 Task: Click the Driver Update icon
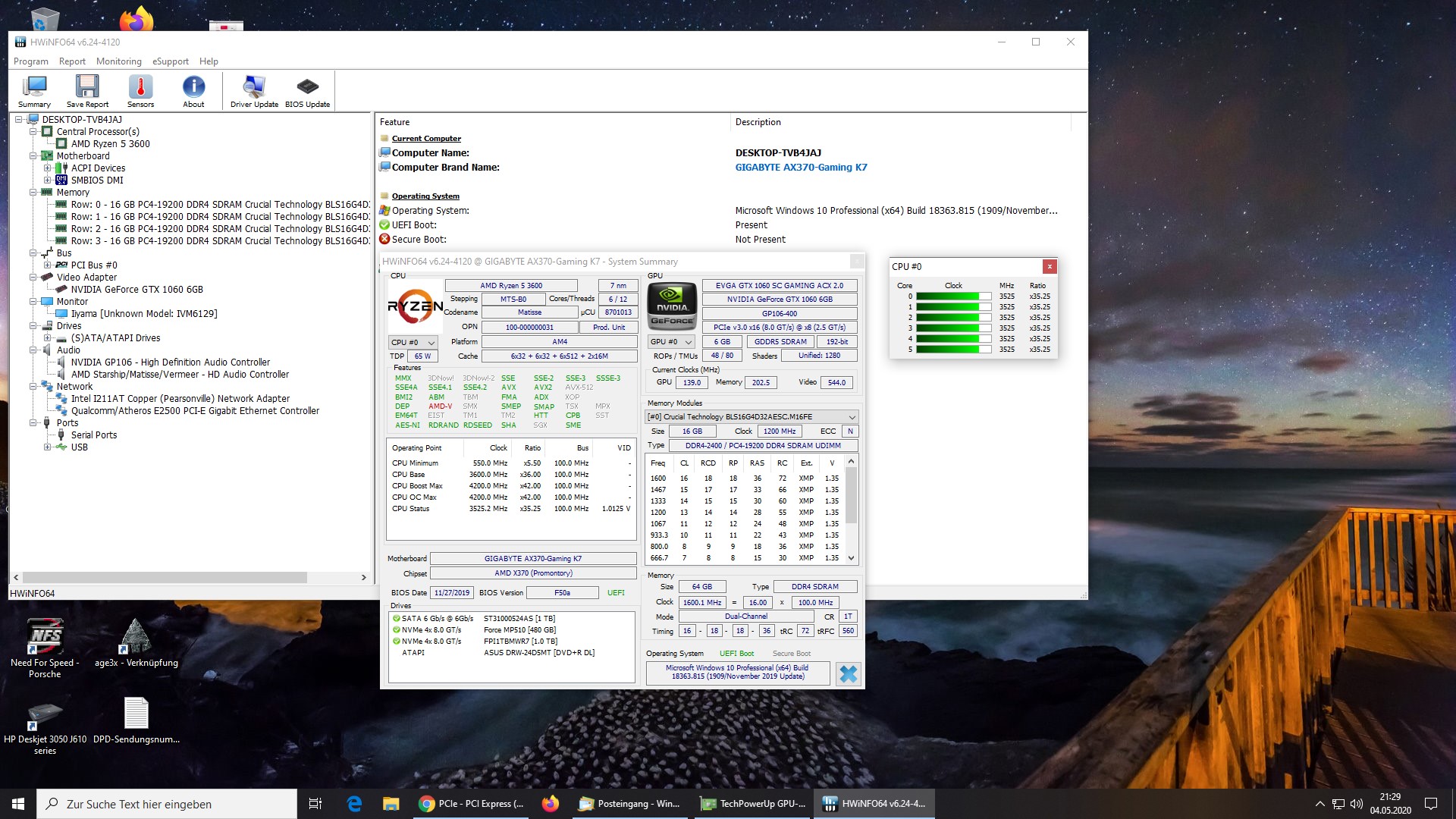point(254,91)
